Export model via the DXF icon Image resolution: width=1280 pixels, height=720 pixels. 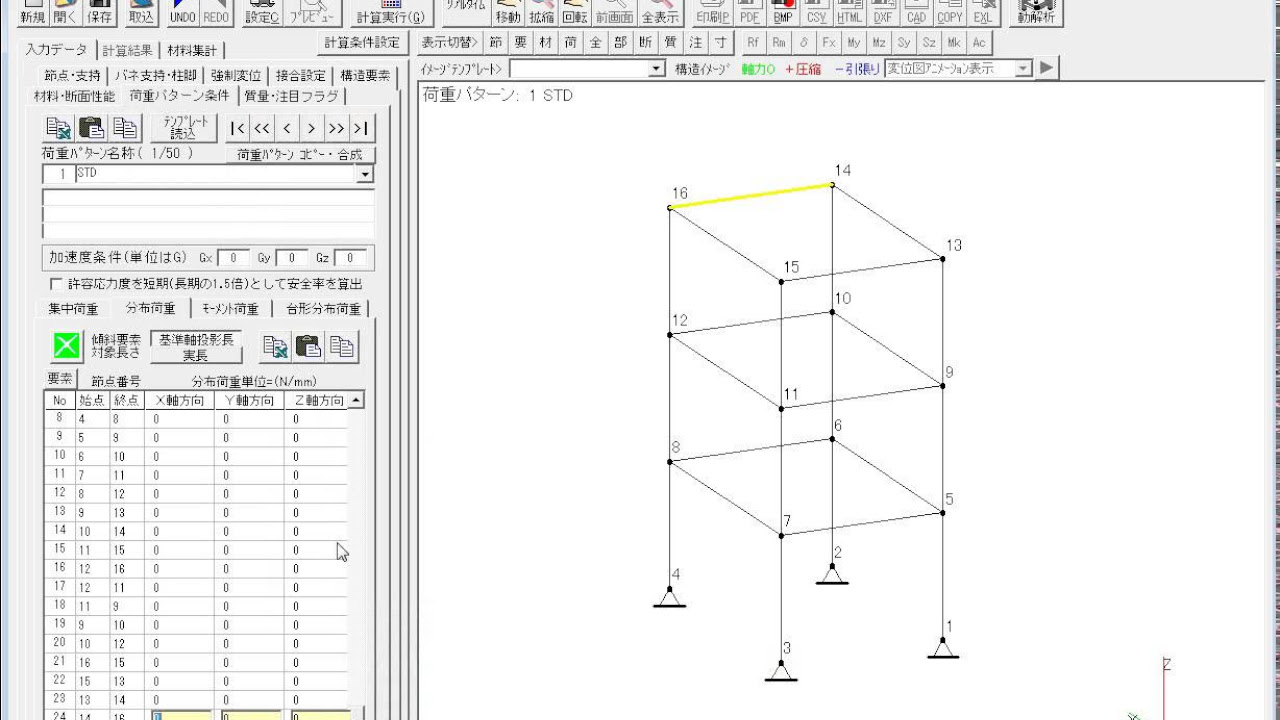pos(882,12)
